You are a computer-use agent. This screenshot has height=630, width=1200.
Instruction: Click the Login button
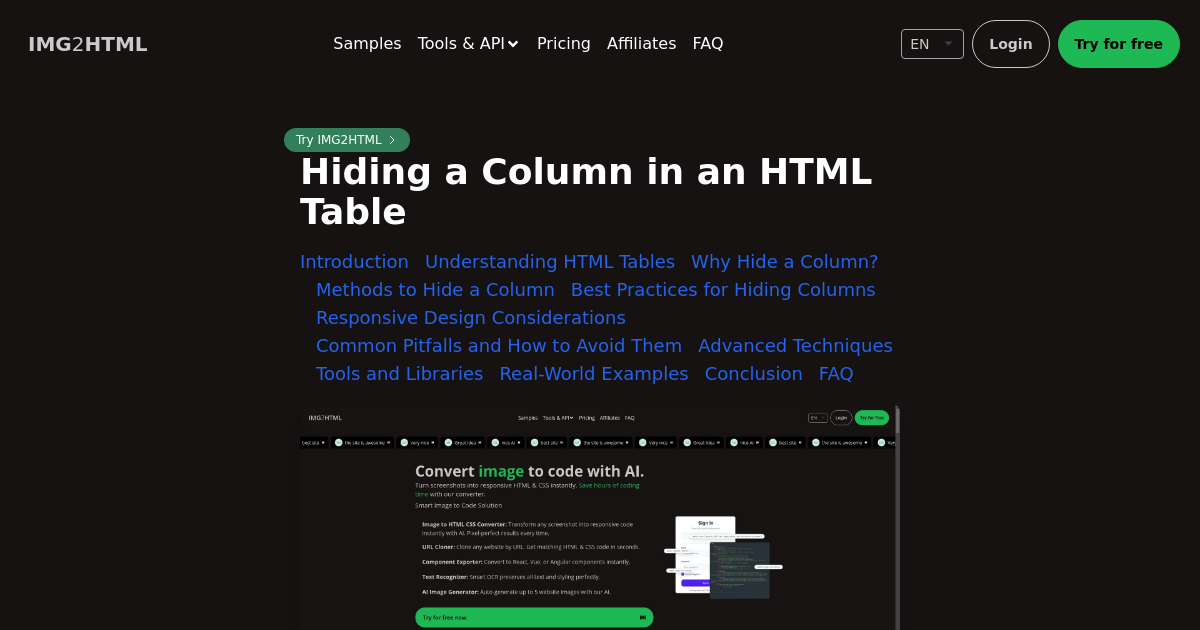[1011, 44]
